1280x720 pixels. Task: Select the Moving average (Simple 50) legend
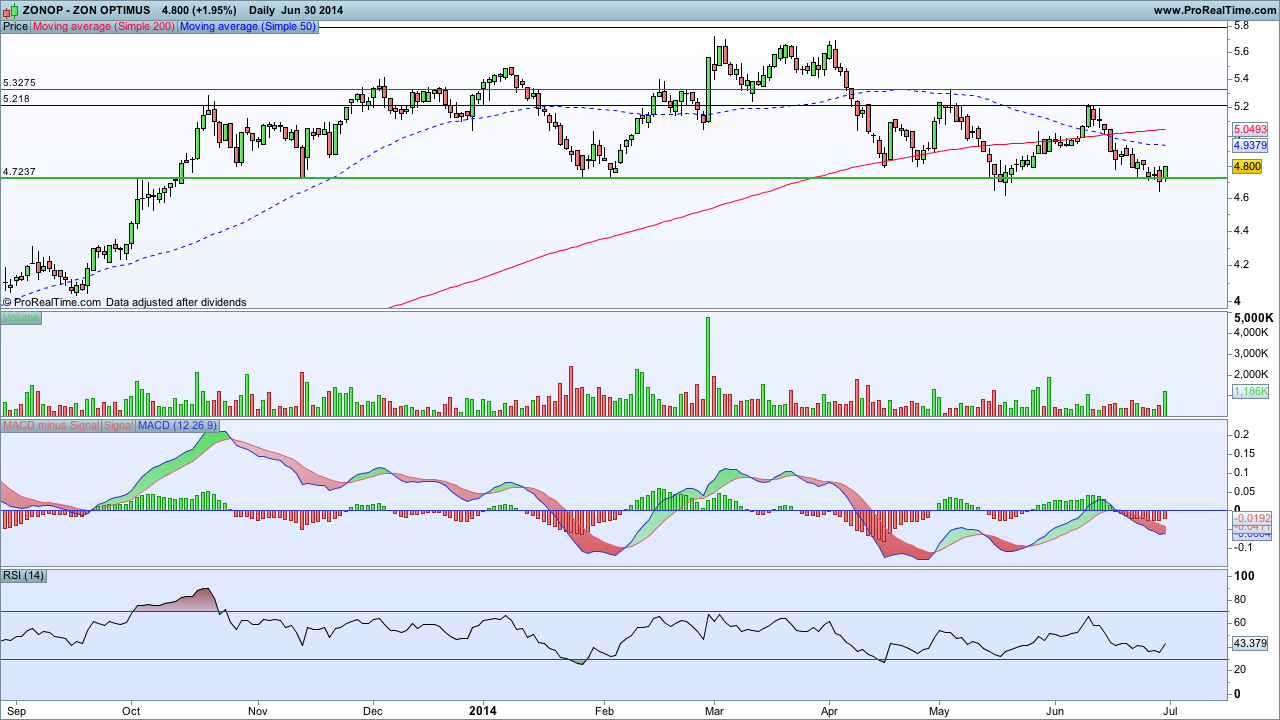tap(247, 26)
